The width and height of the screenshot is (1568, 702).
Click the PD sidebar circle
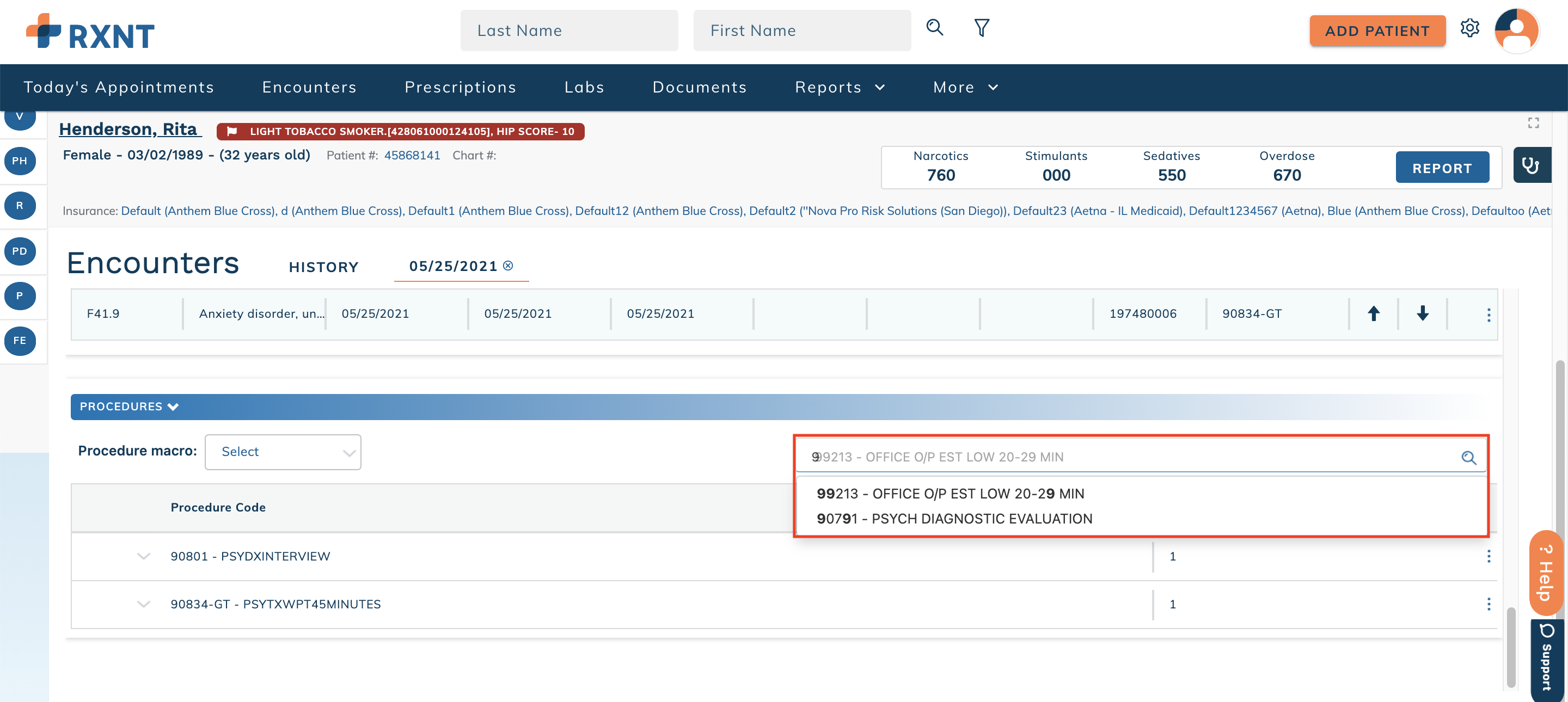20,251
